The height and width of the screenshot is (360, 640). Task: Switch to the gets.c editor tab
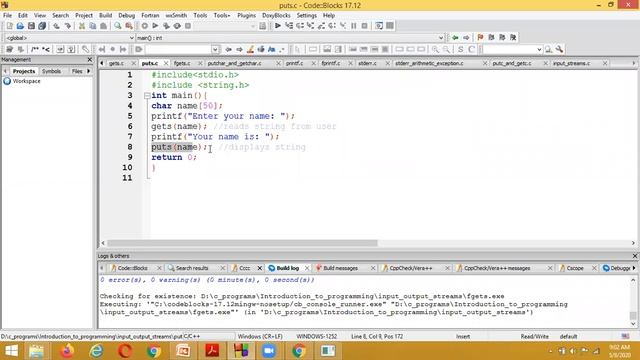click(116, 64)
